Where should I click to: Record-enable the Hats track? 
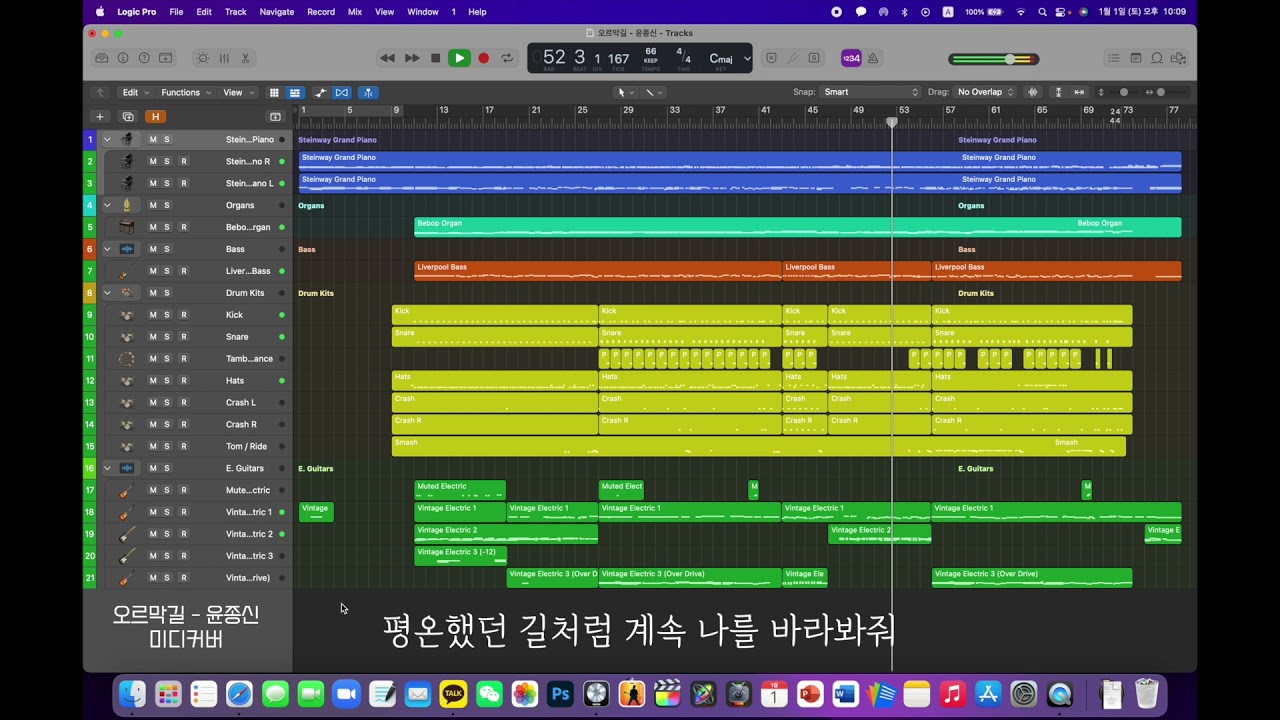183,381
